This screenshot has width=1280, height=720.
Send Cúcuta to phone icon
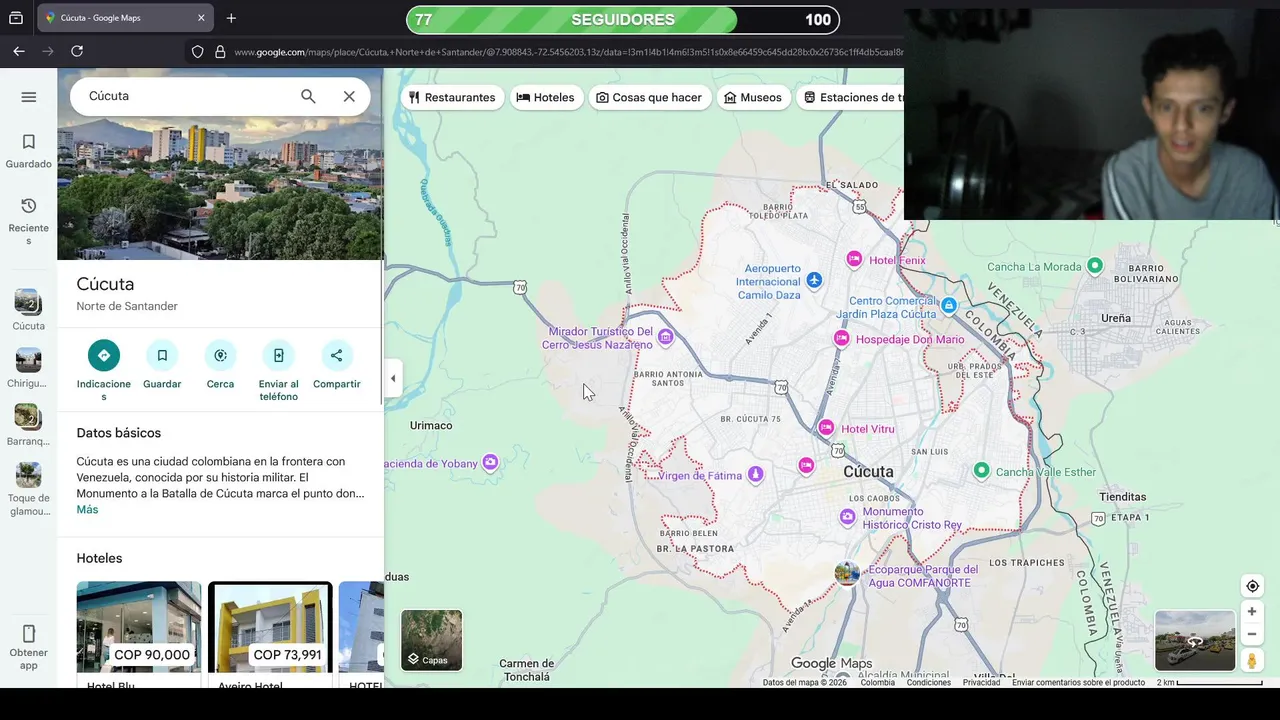(278, 355)
